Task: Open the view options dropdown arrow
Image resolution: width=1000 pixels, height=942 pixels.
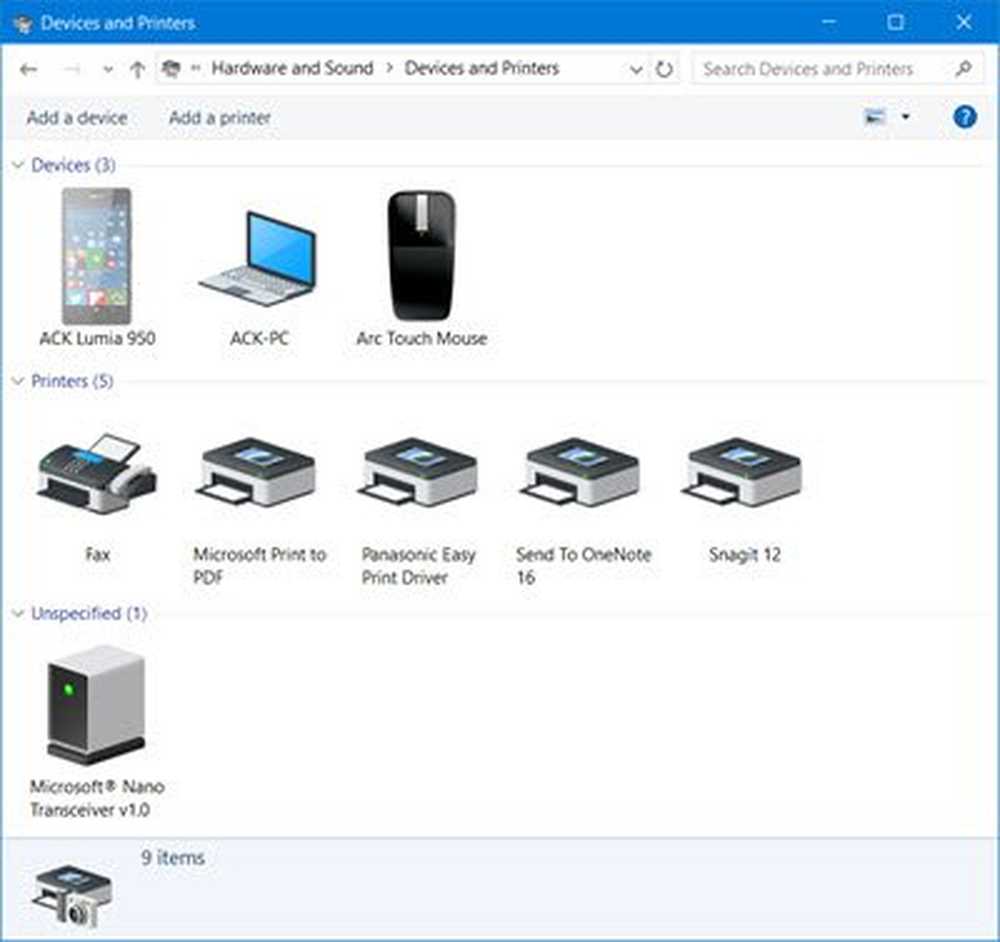Action: [x=905, y=117]
